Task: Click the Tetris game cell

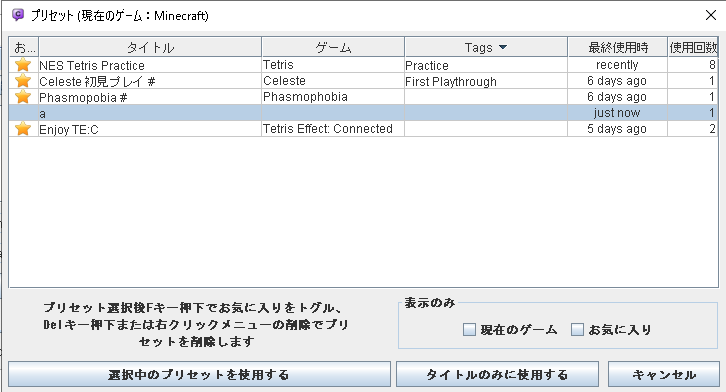Action: pyautogui.click(x=333, y=65)
